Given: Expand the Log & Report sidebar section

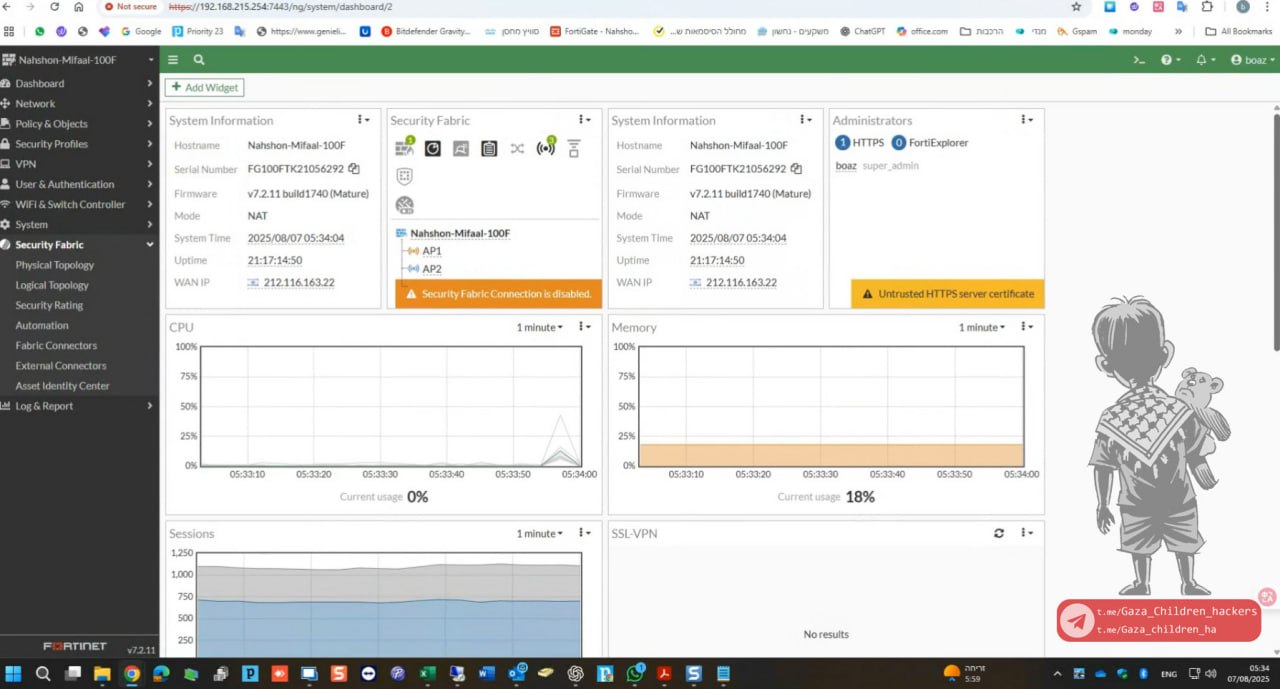Looking at the screenshot, I should pyautogui.click(x=78, y=406).
